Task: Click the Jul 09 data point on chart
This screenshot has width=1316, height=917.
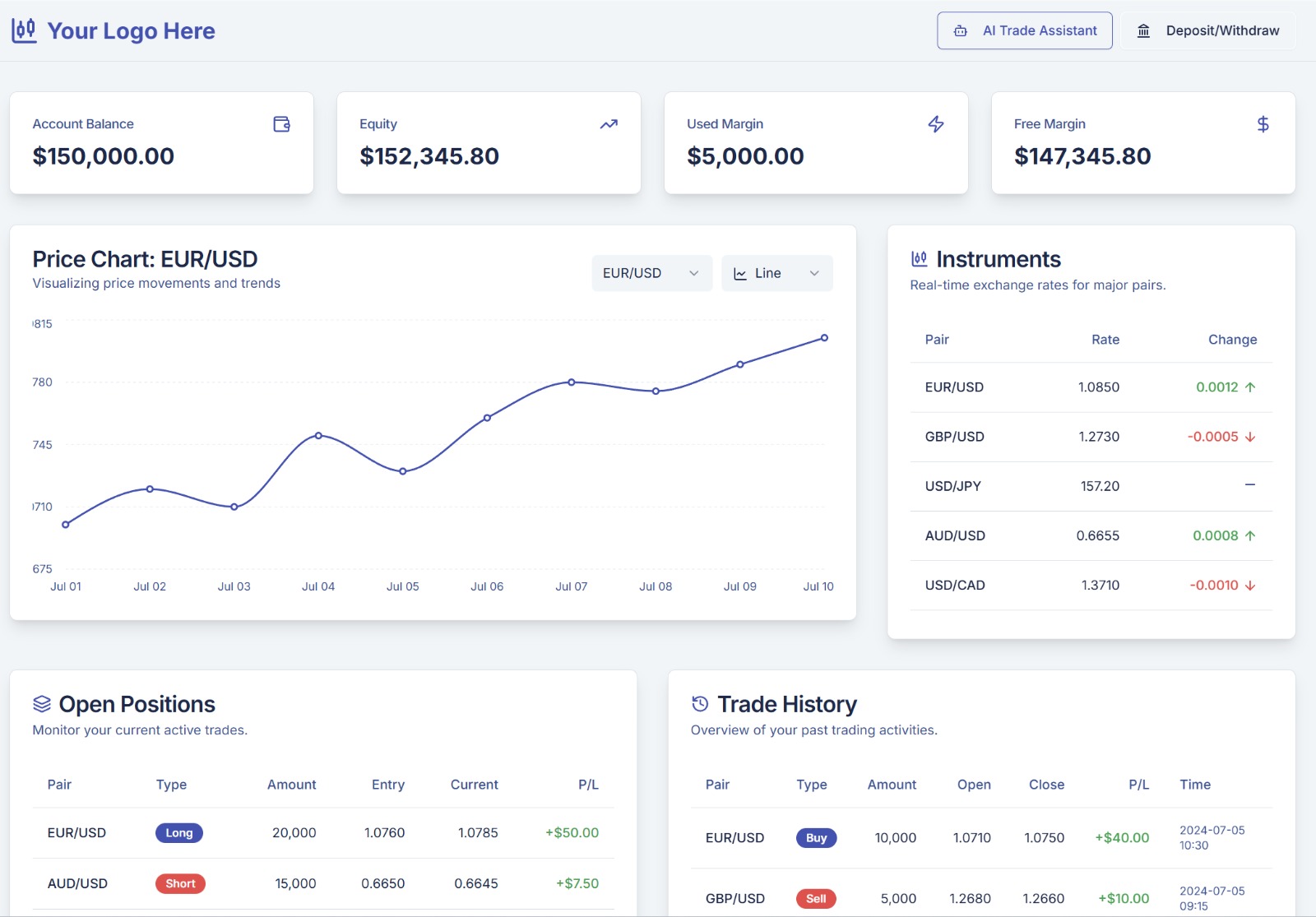Action: (x=740, y=364)
